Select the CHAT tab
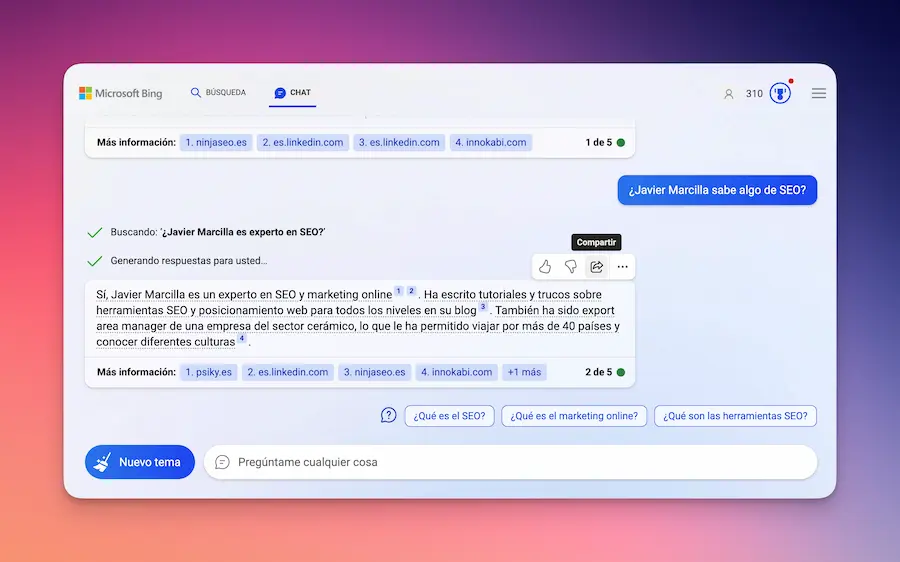This screenshot has width=900, height=562. click(x=292, y=92)
